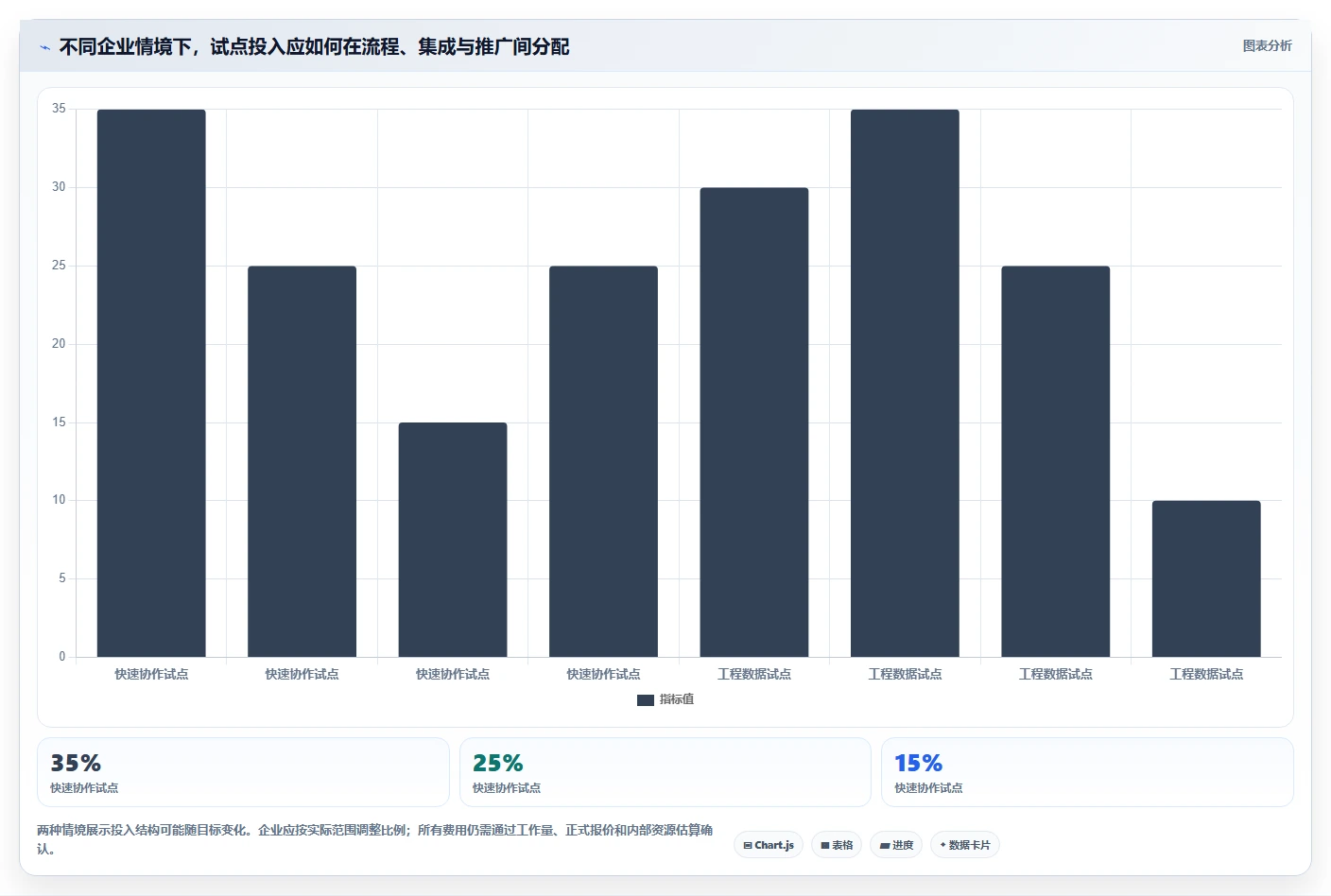Select the 表格 tag chip
This screenshot has height=896, width=1331.
coord(837,845)
